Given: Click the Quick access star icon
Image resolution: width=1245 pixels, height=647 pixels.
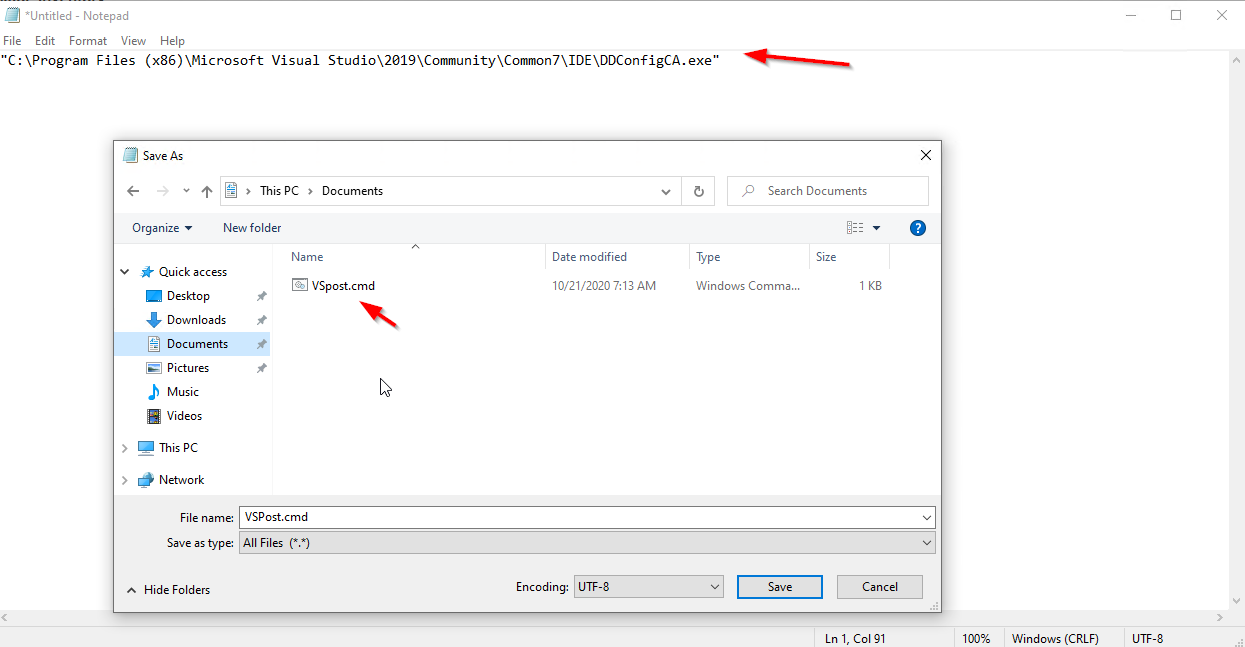Looking at the screenshot, I should pyautogui.click(x=147, y=272).
